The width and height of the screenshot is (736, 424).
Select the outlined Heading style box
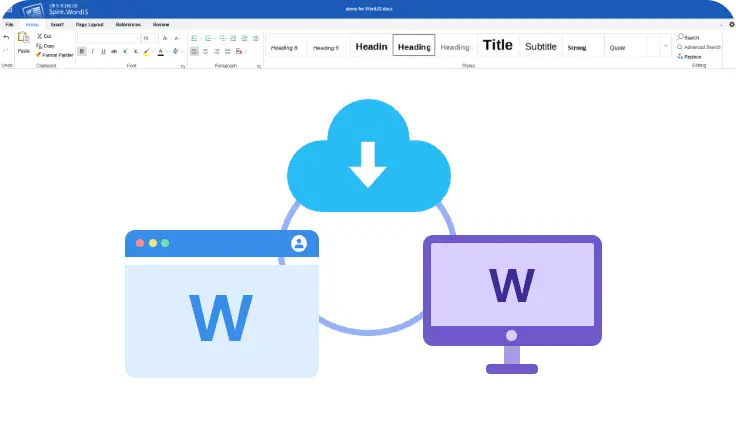pyautogui.click(x=414, y=46)
